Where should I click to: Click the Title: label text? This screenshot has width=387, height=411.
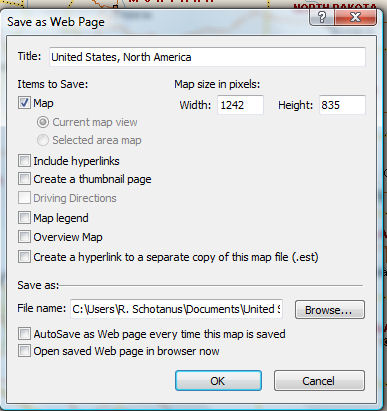29,56
